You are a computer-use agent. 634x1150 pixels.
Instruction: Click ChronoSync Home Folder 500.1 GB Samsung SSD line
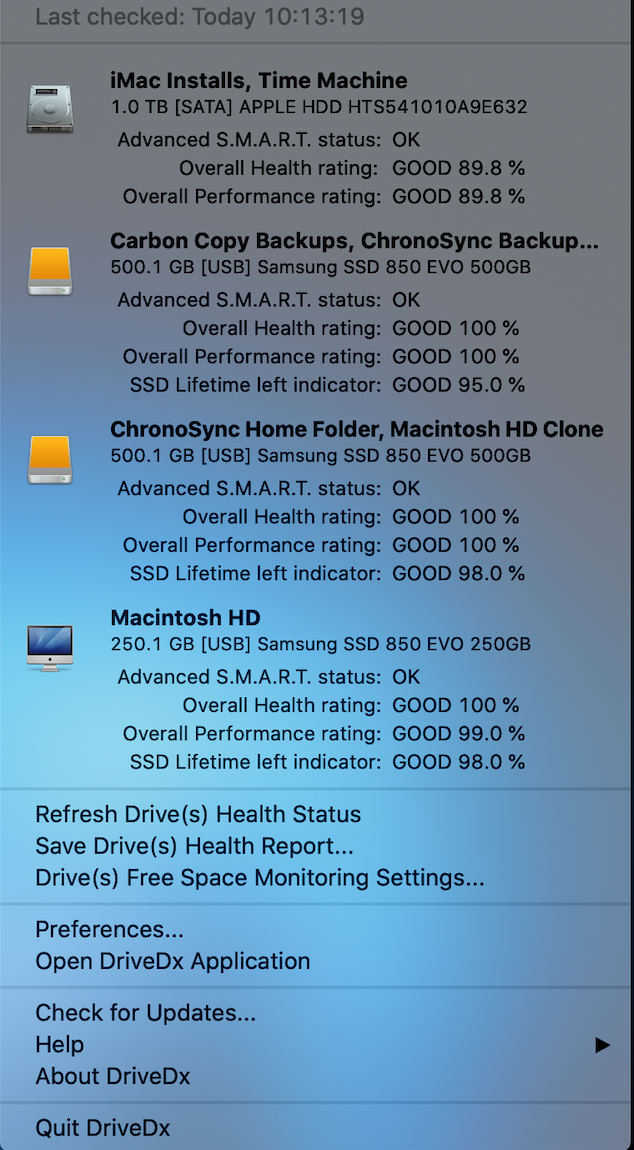click(321, 456)
